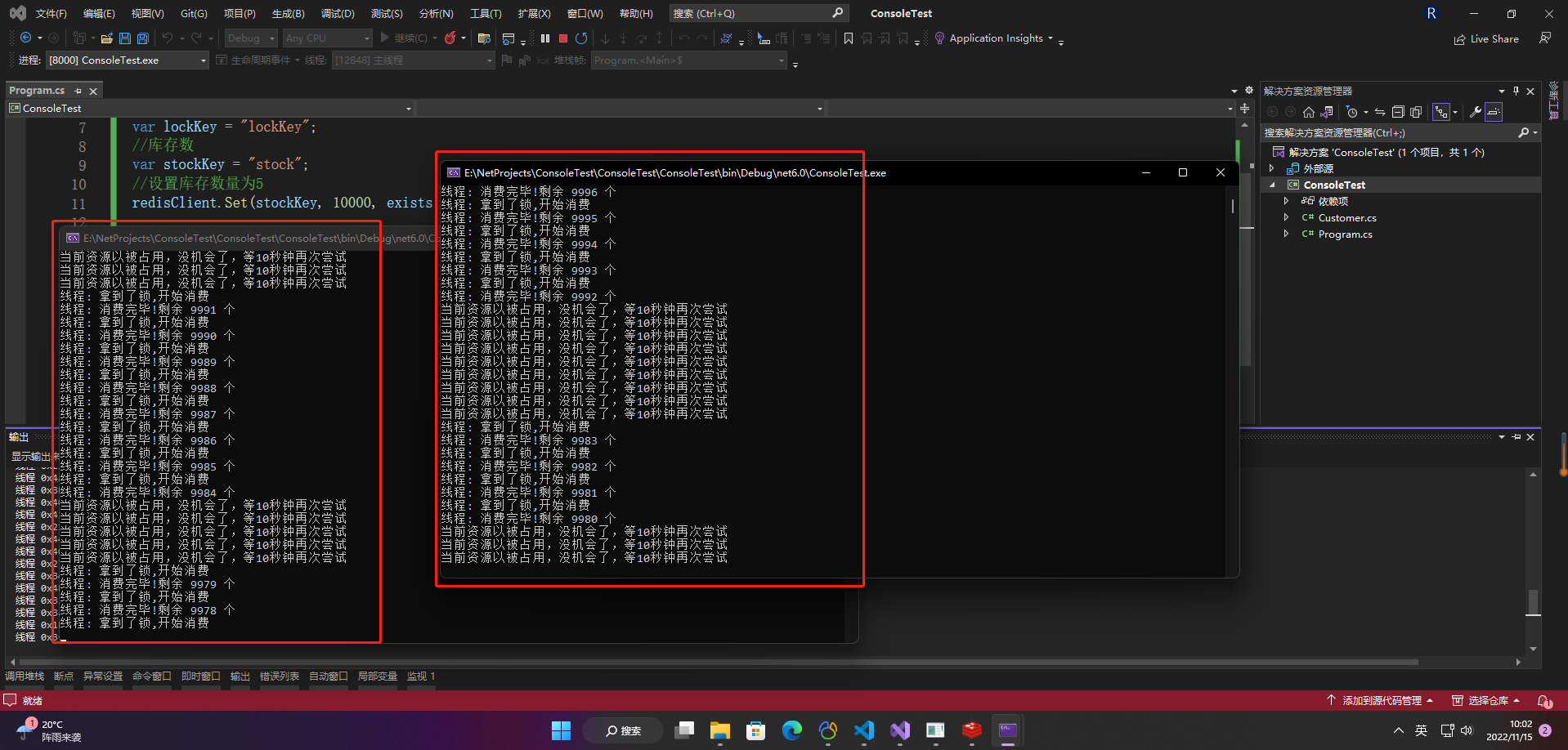Click the Save All icon

coord(143,38)
